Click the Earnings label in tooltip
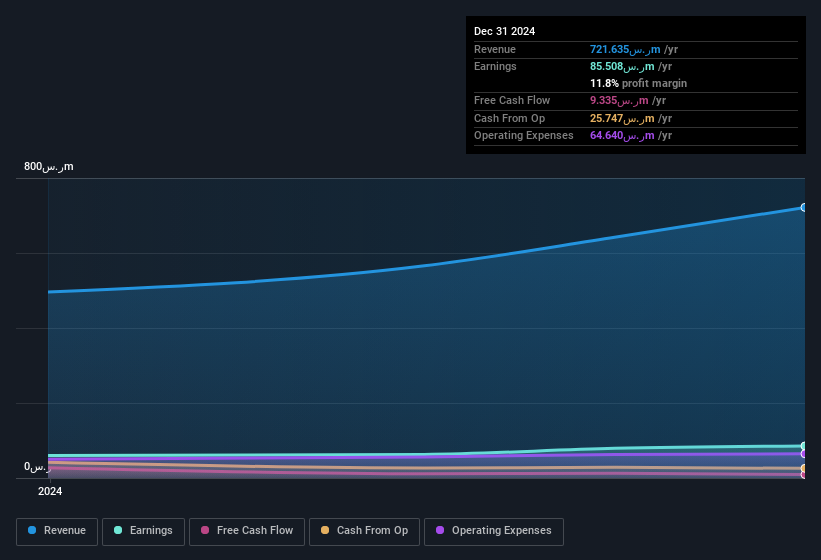Viewport: 821px width, 560px height. [495, 66]
